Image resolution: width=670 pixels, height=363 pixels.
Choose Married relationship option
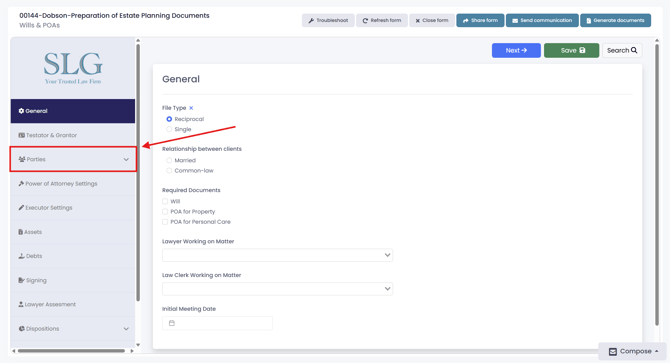tap(169, 161)
